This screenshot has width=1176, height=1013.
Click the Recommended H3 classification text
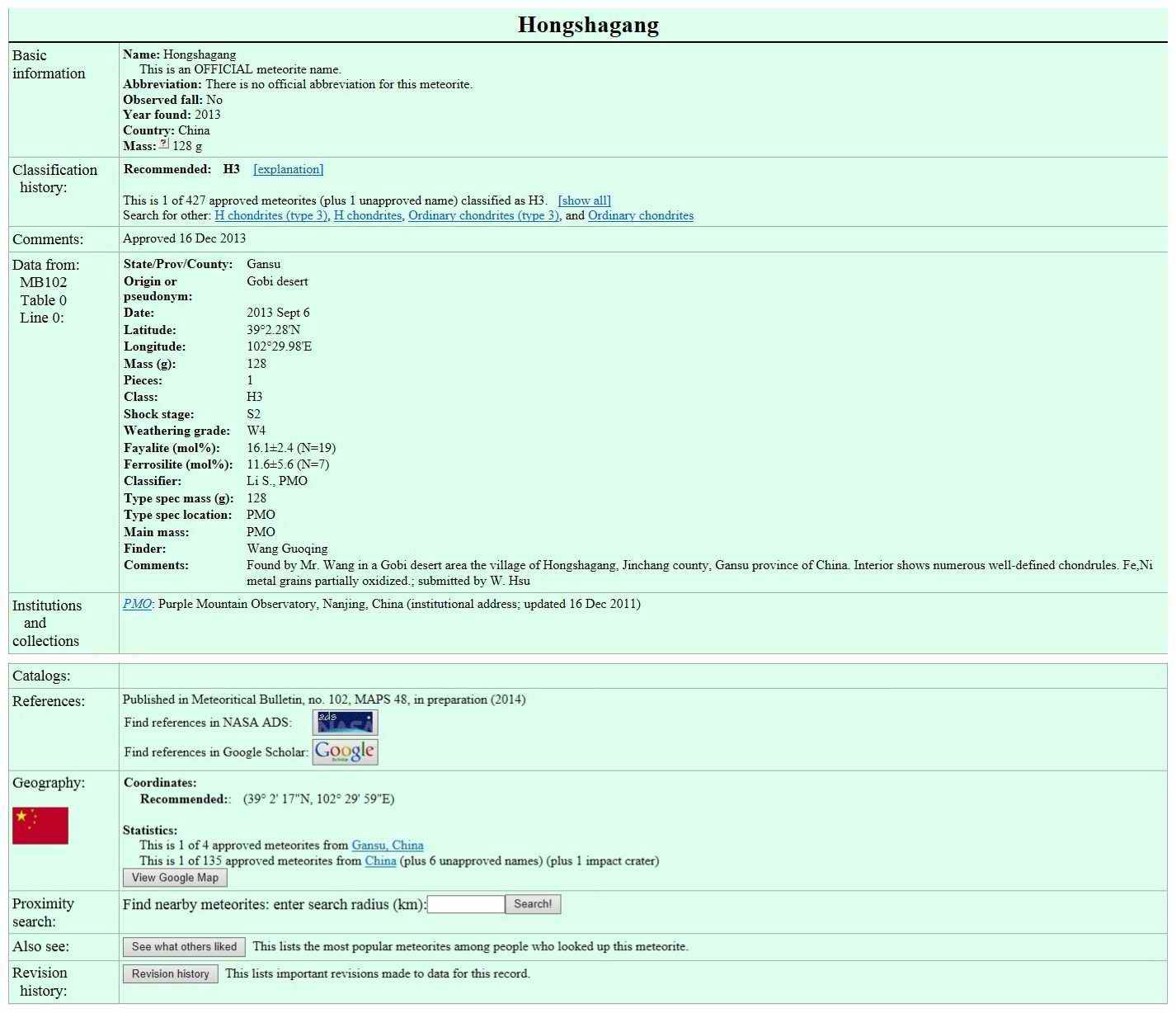pos(181,169)
